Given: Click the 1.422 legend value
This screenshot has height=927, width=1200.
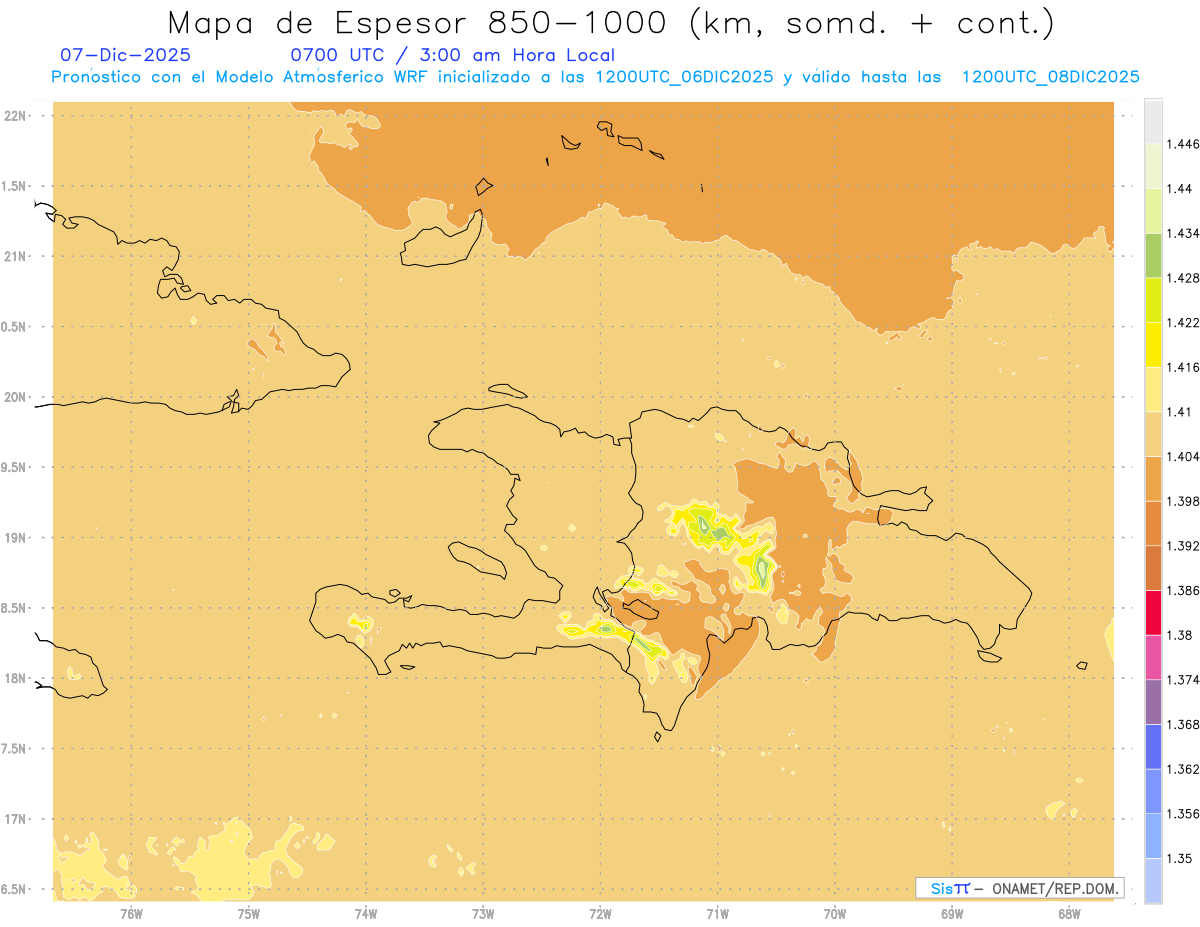Looking at the screenshot, I should (x=1185, y=322).
